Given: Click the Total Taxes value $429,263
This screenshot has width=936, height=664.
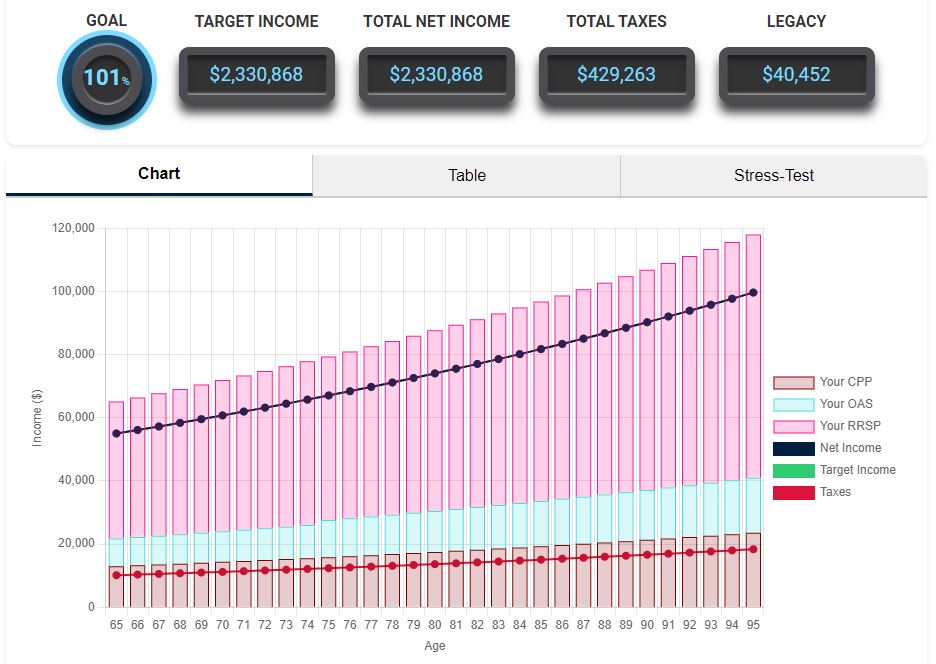Looking at the screenshot, I should [616, 75].
